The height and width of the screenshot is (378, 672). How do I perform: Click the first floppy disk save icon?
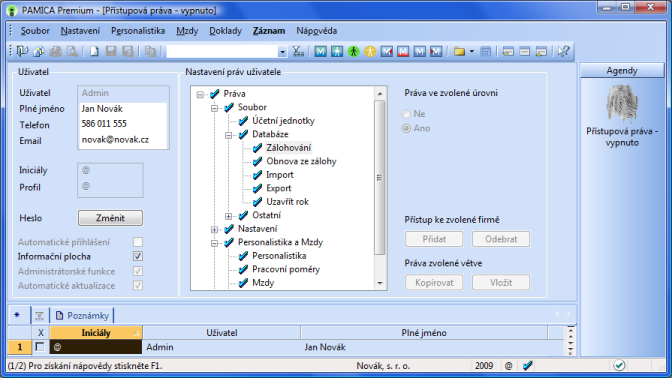point(111,51)
